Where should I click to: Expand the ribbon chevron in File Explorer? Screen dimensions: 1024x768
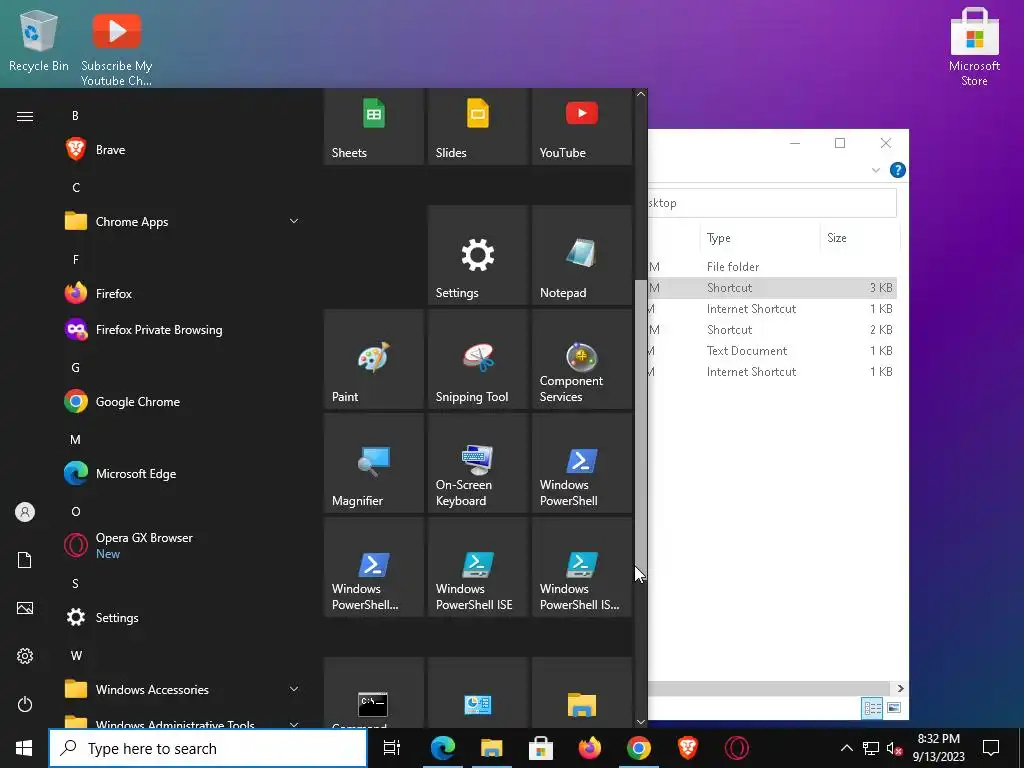[876, 170]
